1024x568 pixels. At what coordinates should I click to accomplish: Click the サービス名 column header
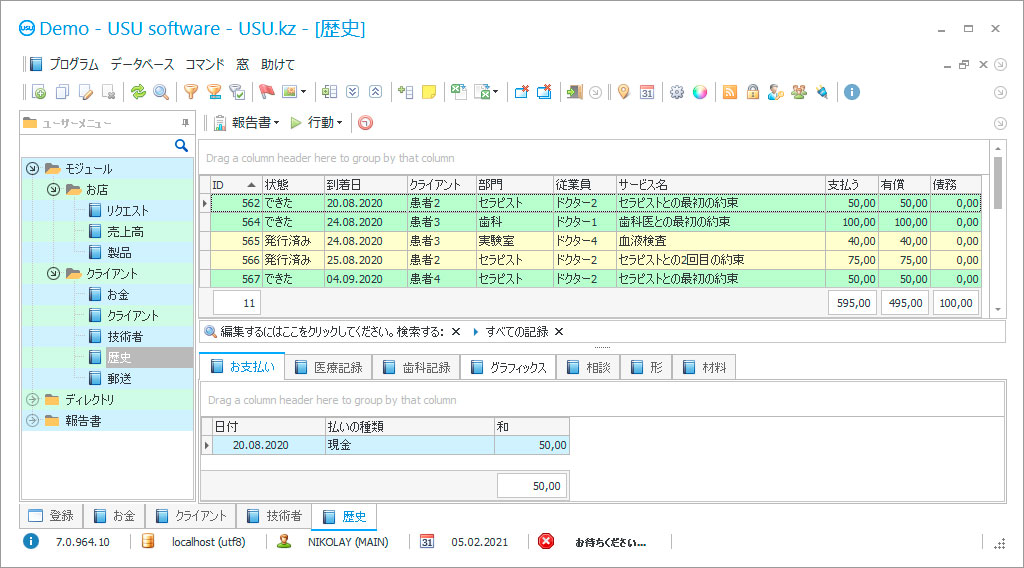click(x=720, y=185)
